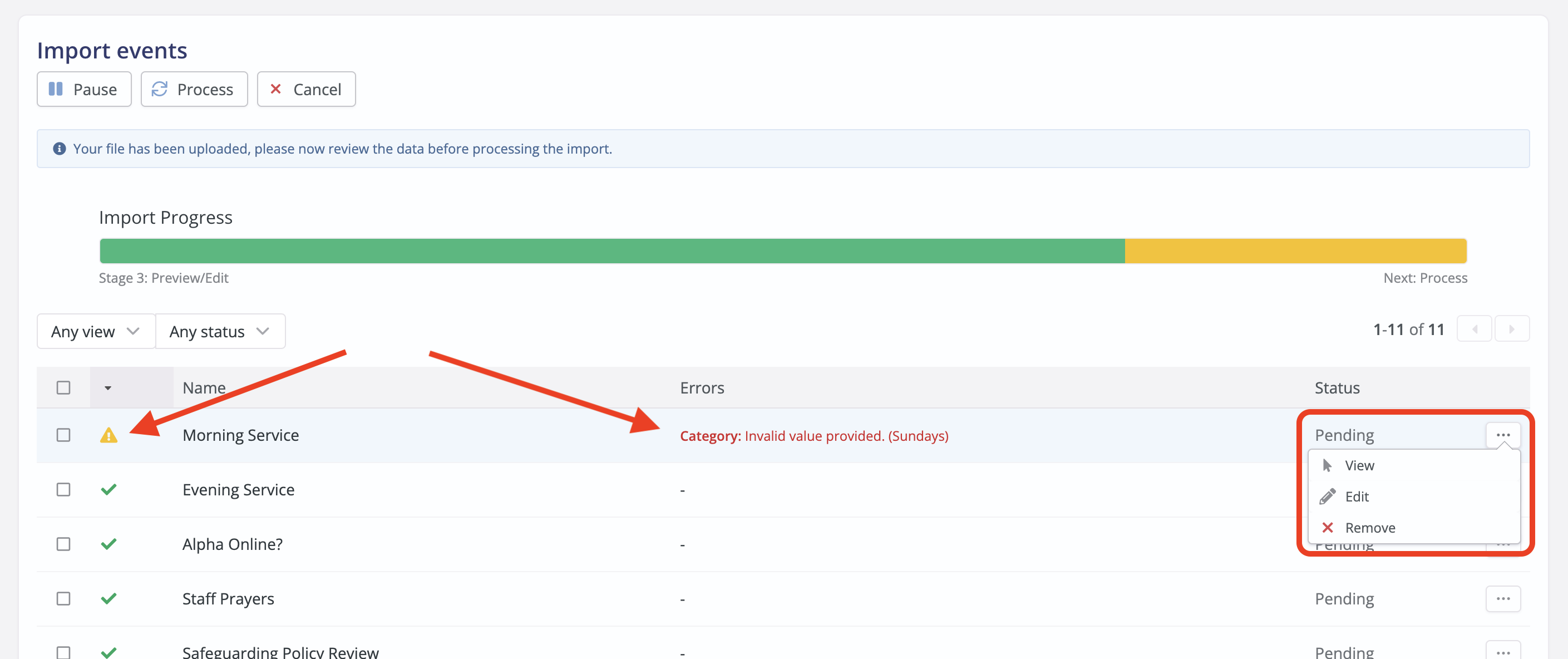Click the Pause icon button

point(56,89)
